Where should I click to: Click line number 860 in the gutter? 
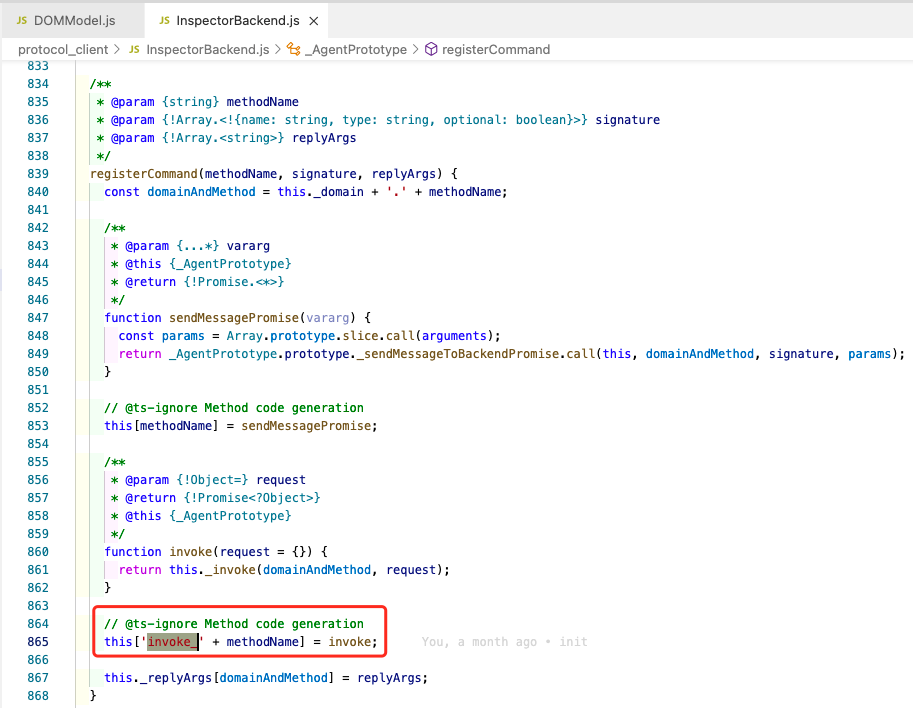pyautogui.click(x=38, y=551)
